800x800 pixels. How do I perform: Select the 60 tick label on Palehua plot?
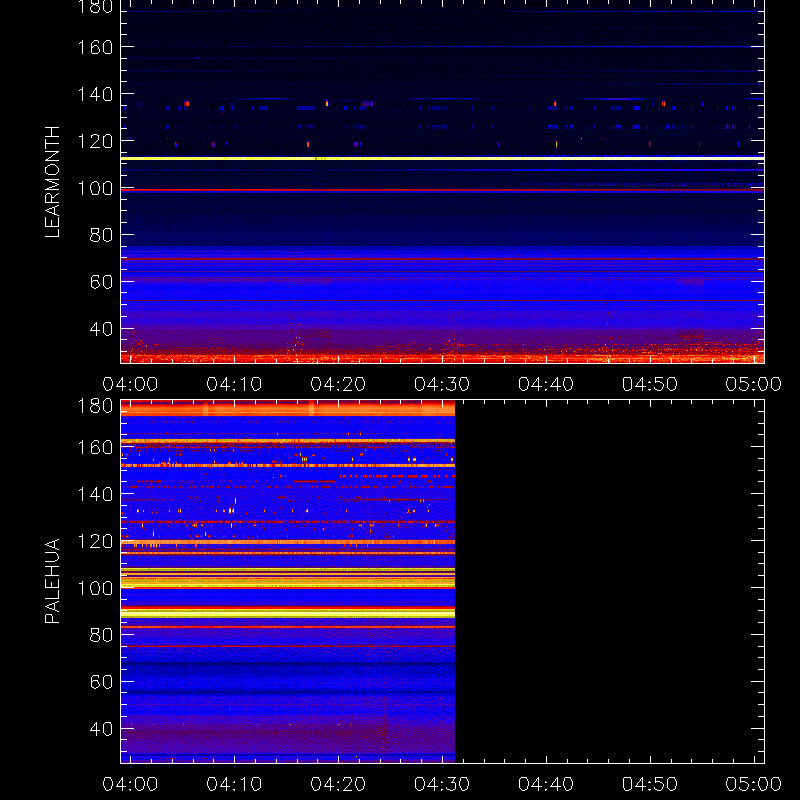click(x=102, y=682)
